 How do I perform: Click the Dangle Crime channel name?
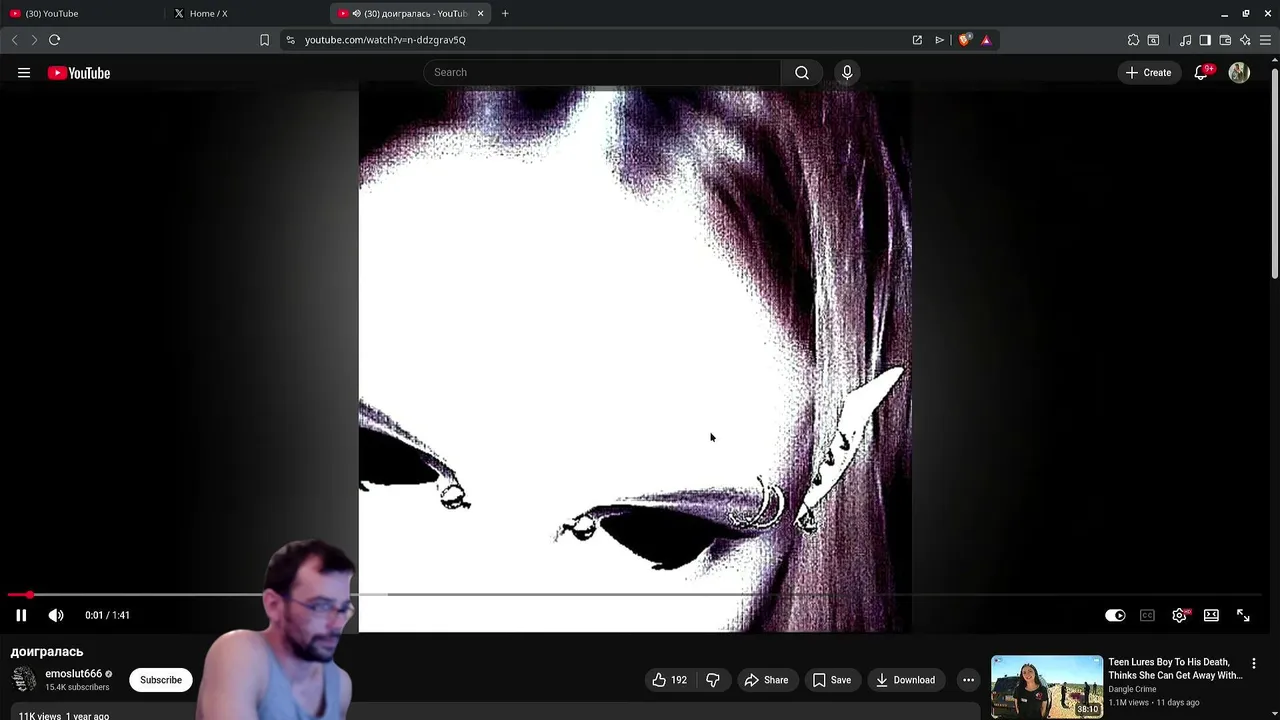tap(1132, 689)
